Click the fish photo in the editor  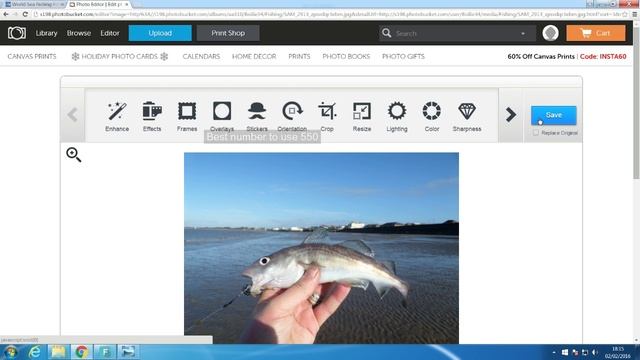321,248
